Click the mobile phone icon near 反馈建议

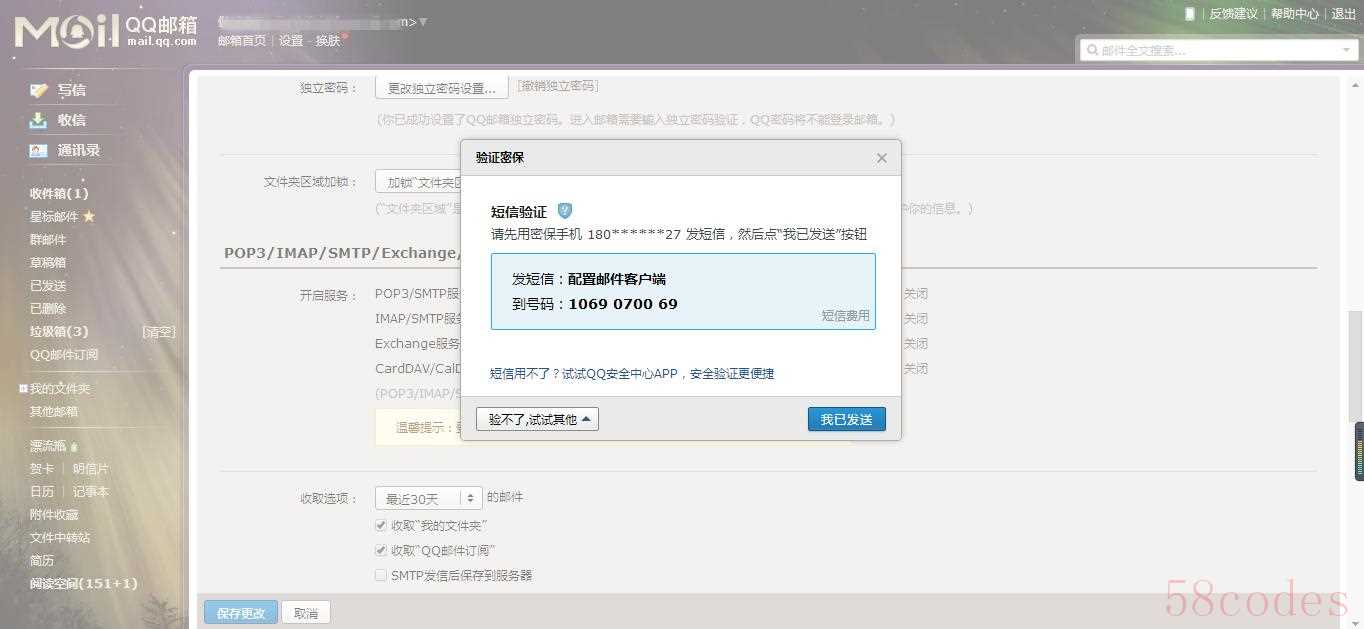click(1190, 14)
